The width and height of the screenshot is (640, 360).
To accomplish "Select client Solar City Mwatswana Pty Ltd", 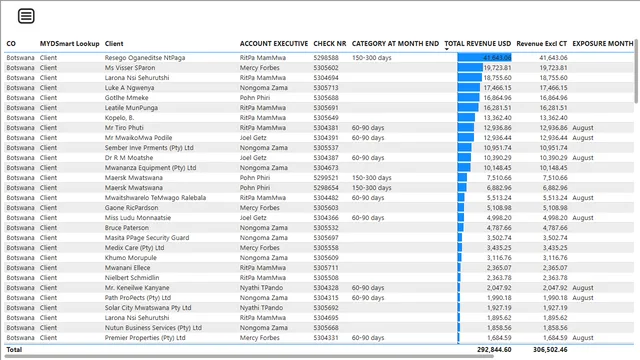I will point(148,308).
